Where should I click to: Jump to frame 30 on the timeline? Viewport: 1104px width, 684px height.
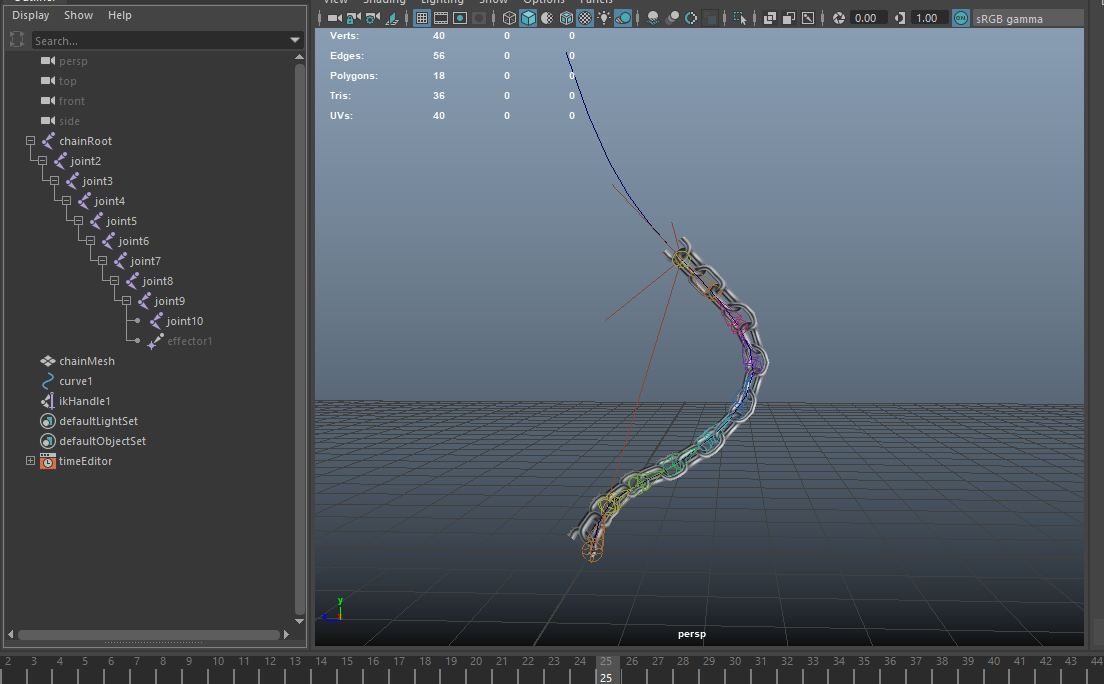735,661
